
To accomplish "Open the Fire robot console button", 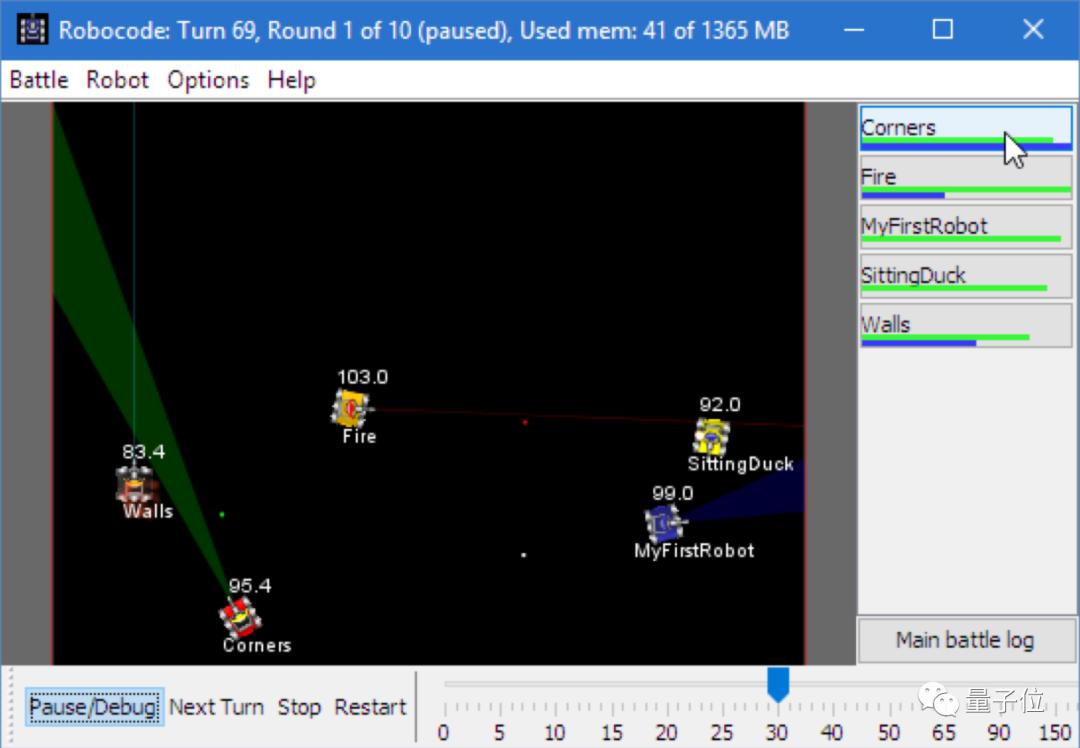I will [966, 178].
